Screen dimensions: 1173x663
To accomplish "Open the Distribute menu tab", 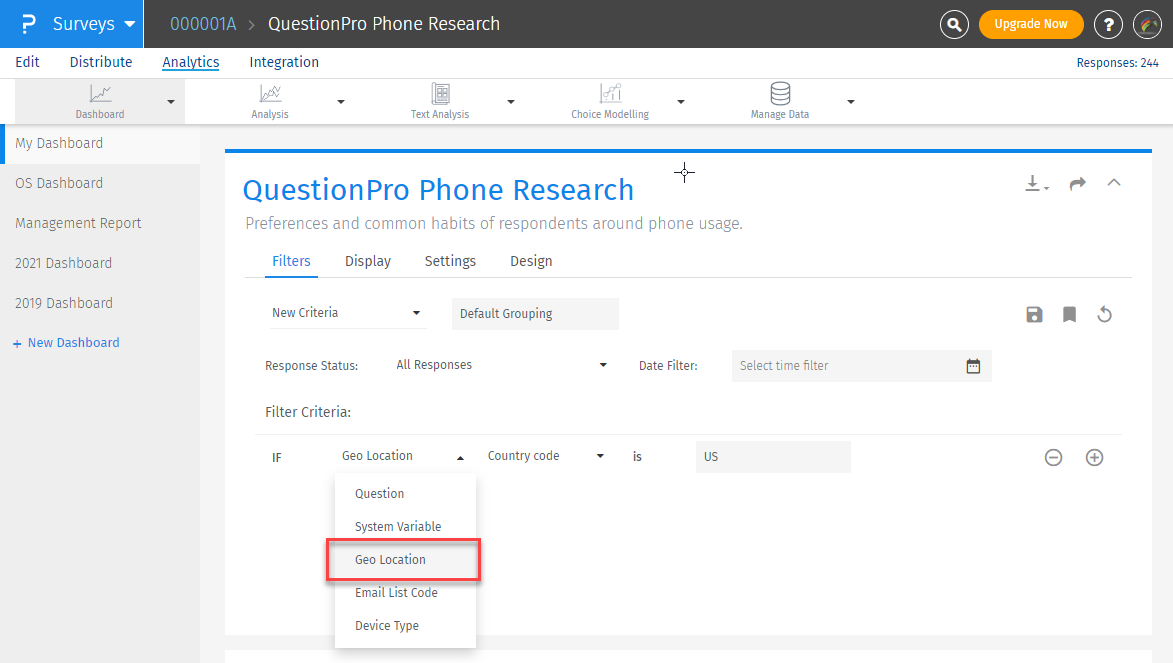I will click(x=101, y=62).
